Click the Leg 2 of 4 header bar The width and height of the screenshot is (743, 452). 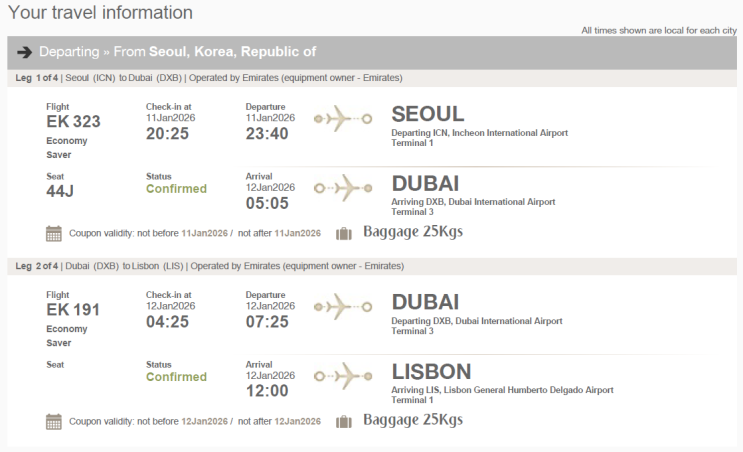[x=371, y=266]
